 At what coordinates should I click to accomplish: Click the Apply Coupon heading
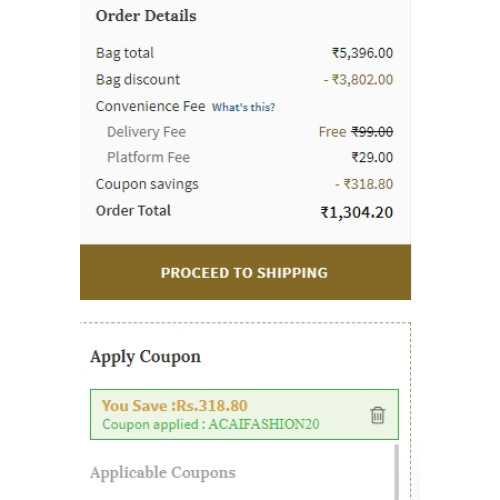click(x=145, y=357)
